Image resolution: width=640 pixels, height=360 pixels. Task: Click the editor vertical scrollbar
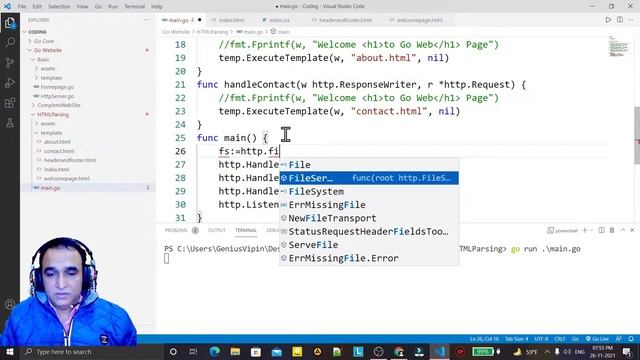pyautogui.click(x=637, y=135)
